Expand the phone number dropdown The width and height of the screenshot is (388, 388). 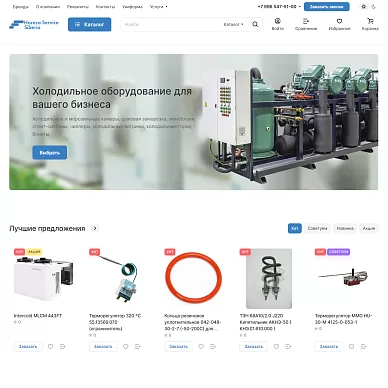click(299, 7)
